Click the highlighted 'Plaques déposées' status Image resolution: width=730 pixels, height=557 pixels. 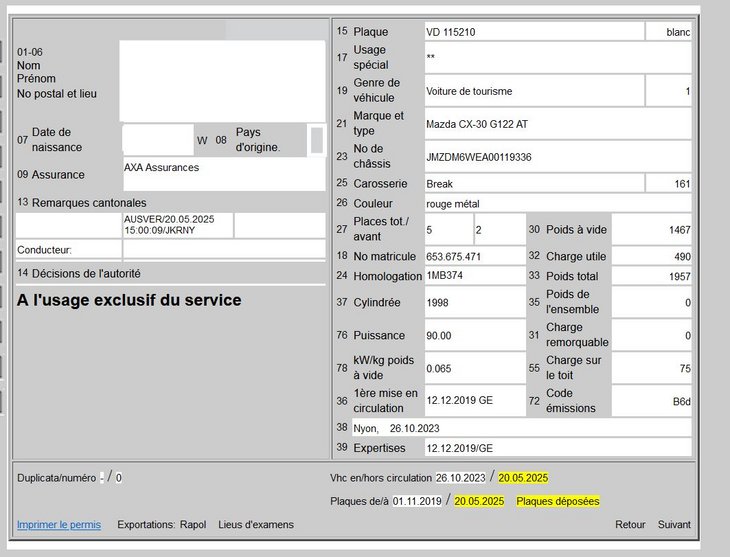(557, 501)
